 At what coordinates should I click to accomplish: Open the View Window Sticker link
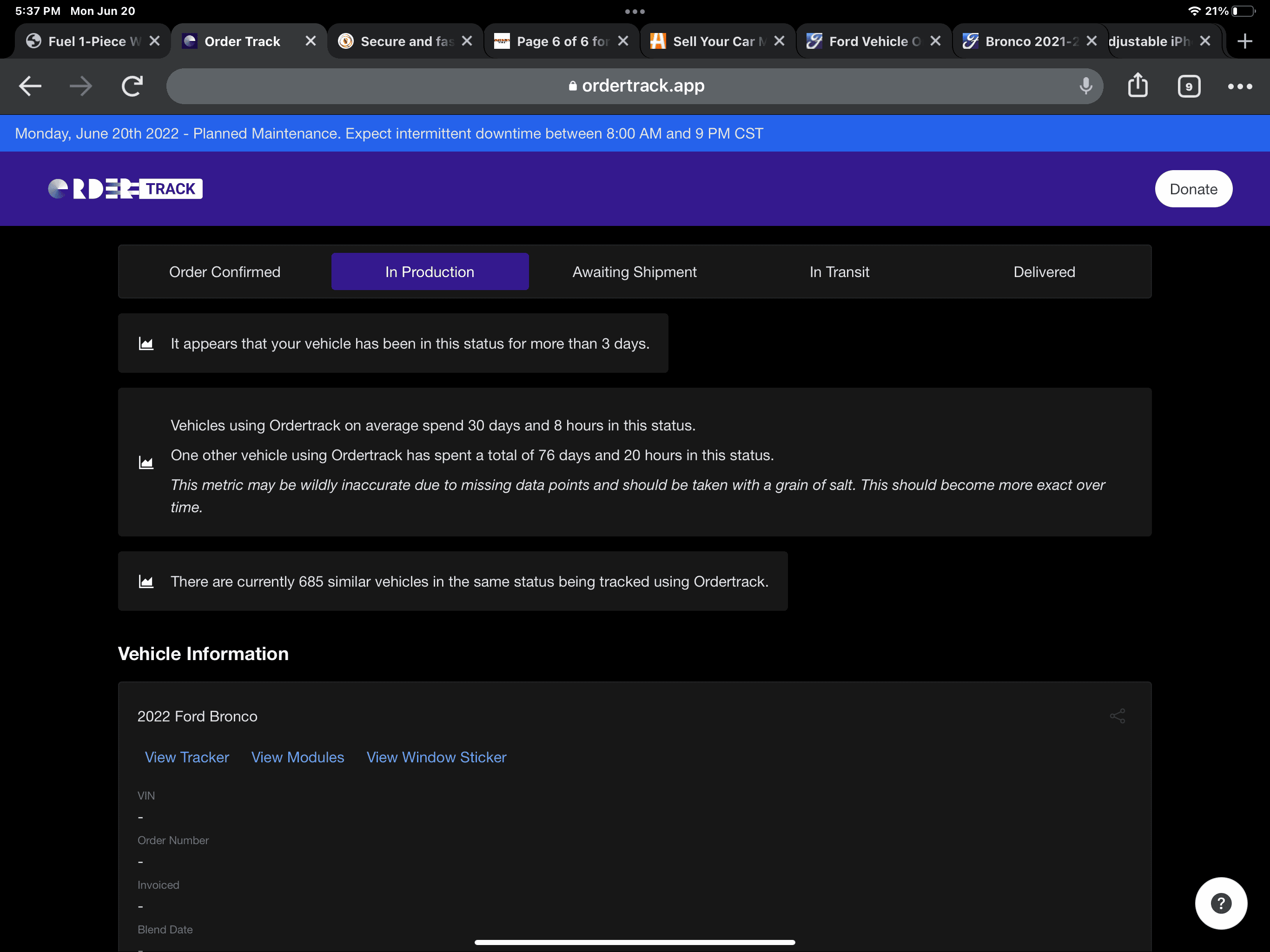point(437,757)
